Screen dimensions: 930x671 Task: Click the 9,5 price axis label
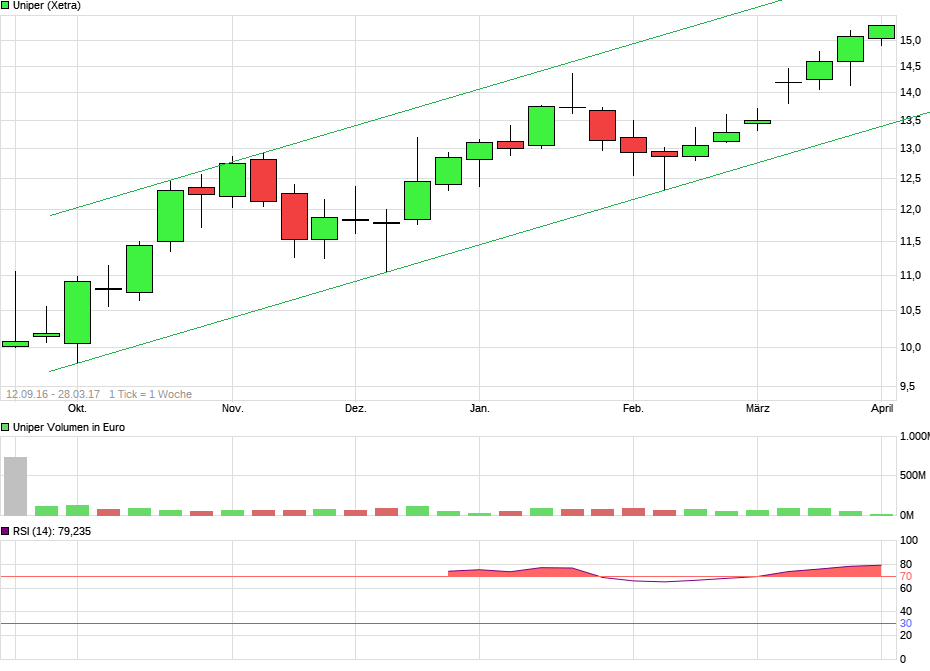click(x=907, y=386)
